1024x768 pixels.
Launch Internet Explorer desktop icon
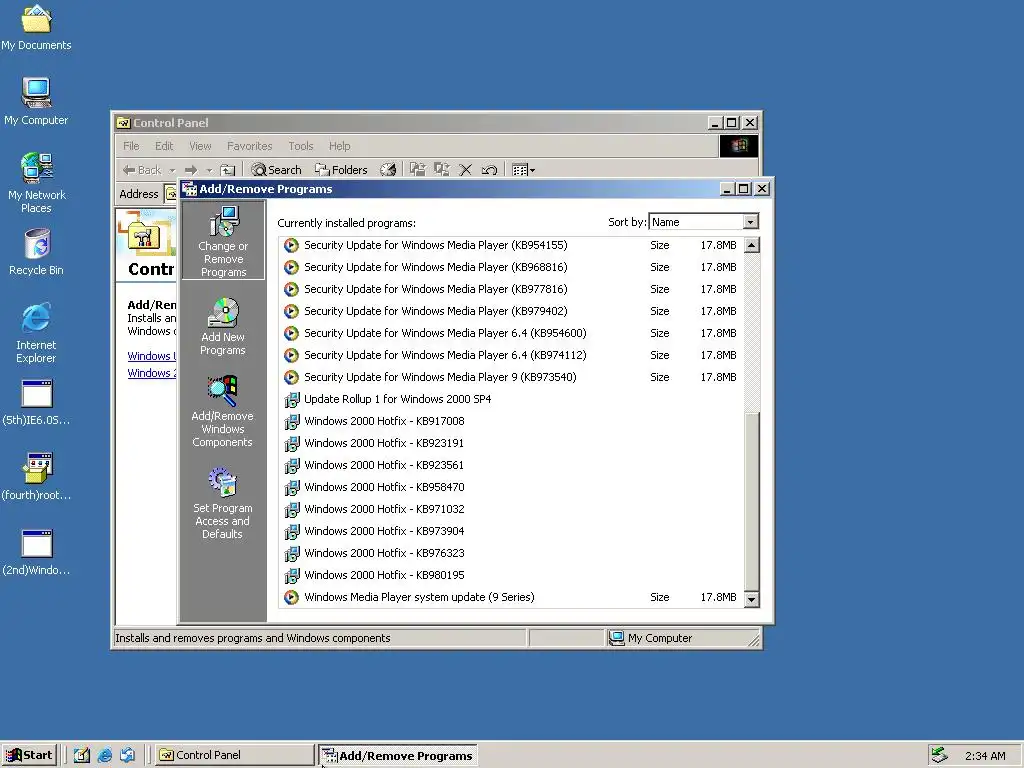click(36, 332)
